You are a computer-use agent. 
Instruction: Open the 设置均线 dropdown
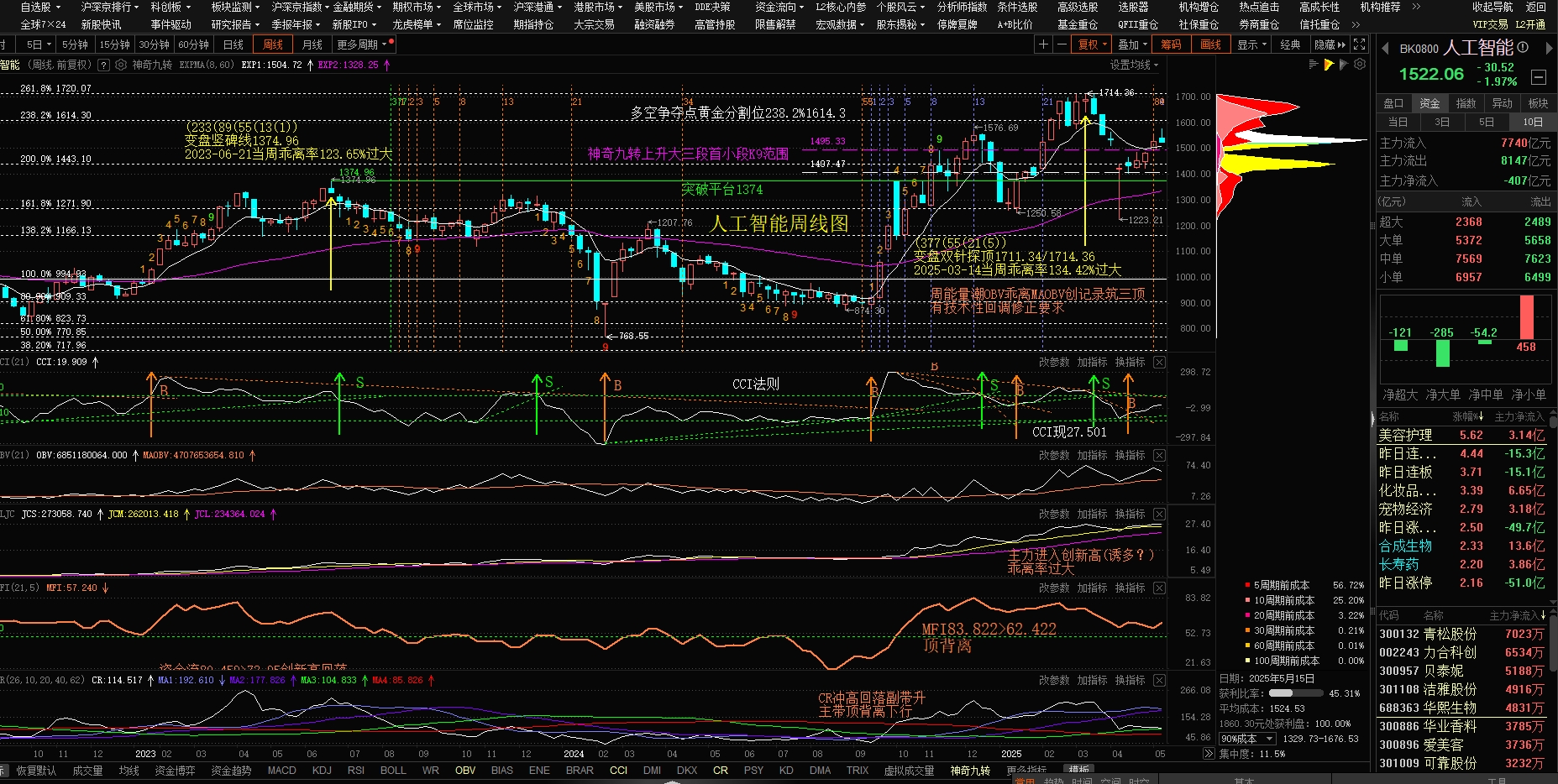point(1134,65)
